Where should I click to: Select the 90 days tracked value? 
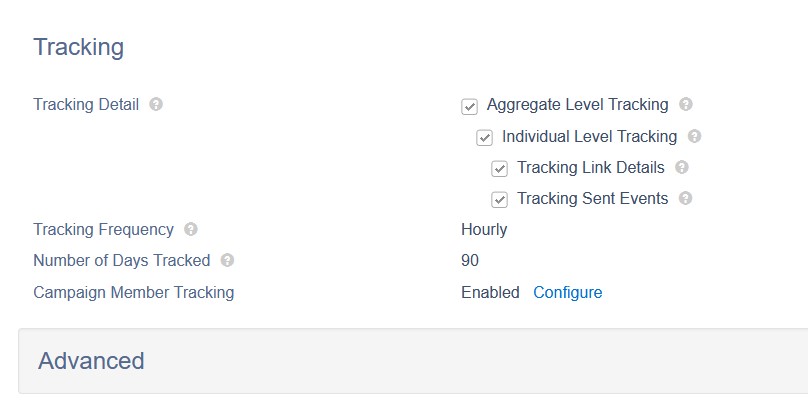click(x=470, y=260)
